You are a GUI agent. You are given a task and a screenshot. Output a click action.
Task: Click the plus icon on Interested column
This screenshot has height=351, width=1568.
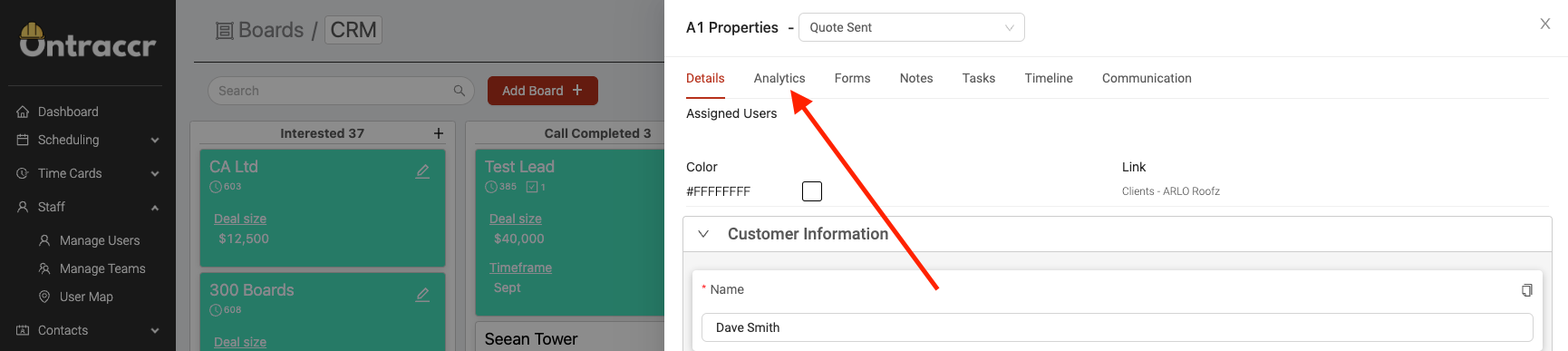(439, 133)
